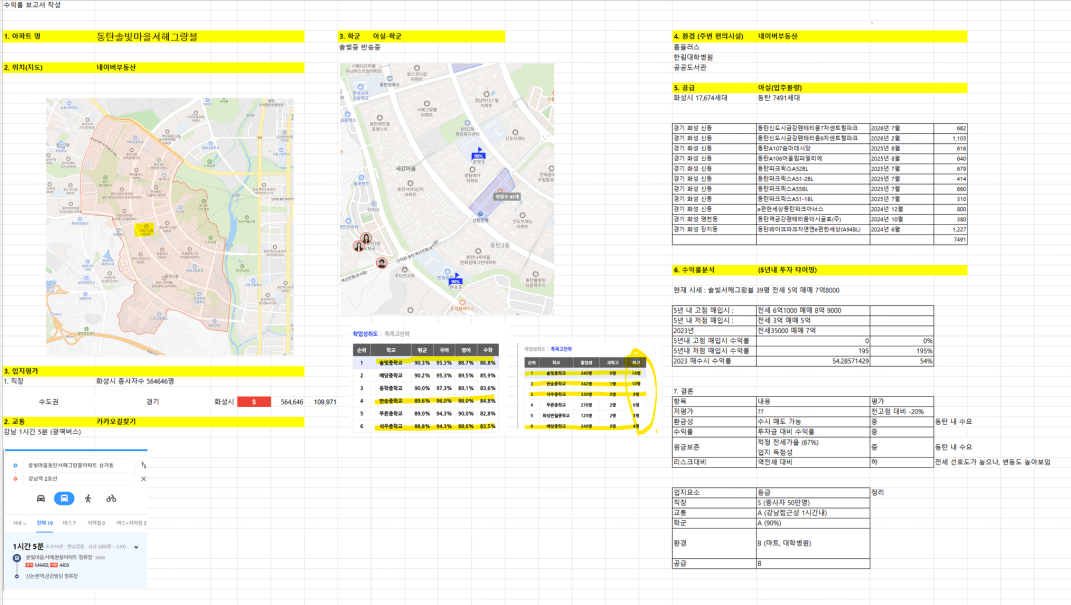Select the '6. 수익률분석' header cell
The width and height of the screenshot is (1071, 605).
[x=714, y=270]
